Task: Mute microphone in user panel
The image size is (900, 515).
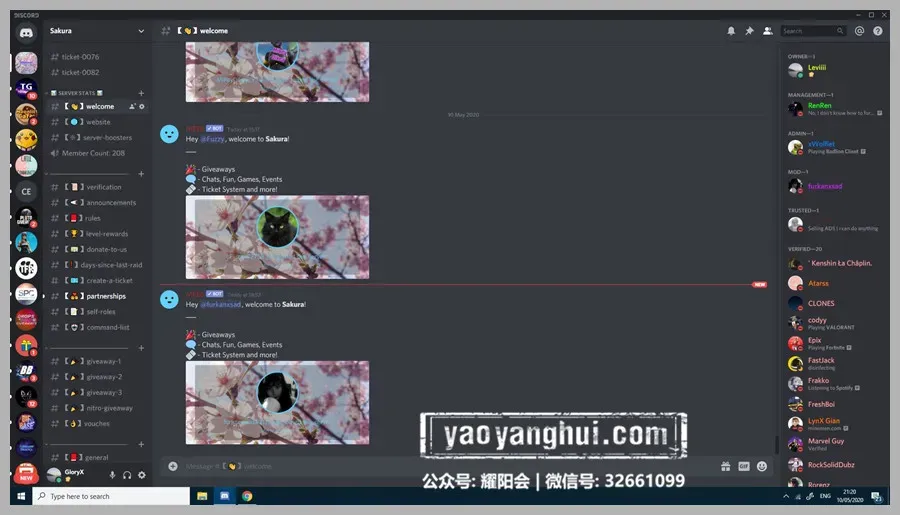Action: pos(112,475)
